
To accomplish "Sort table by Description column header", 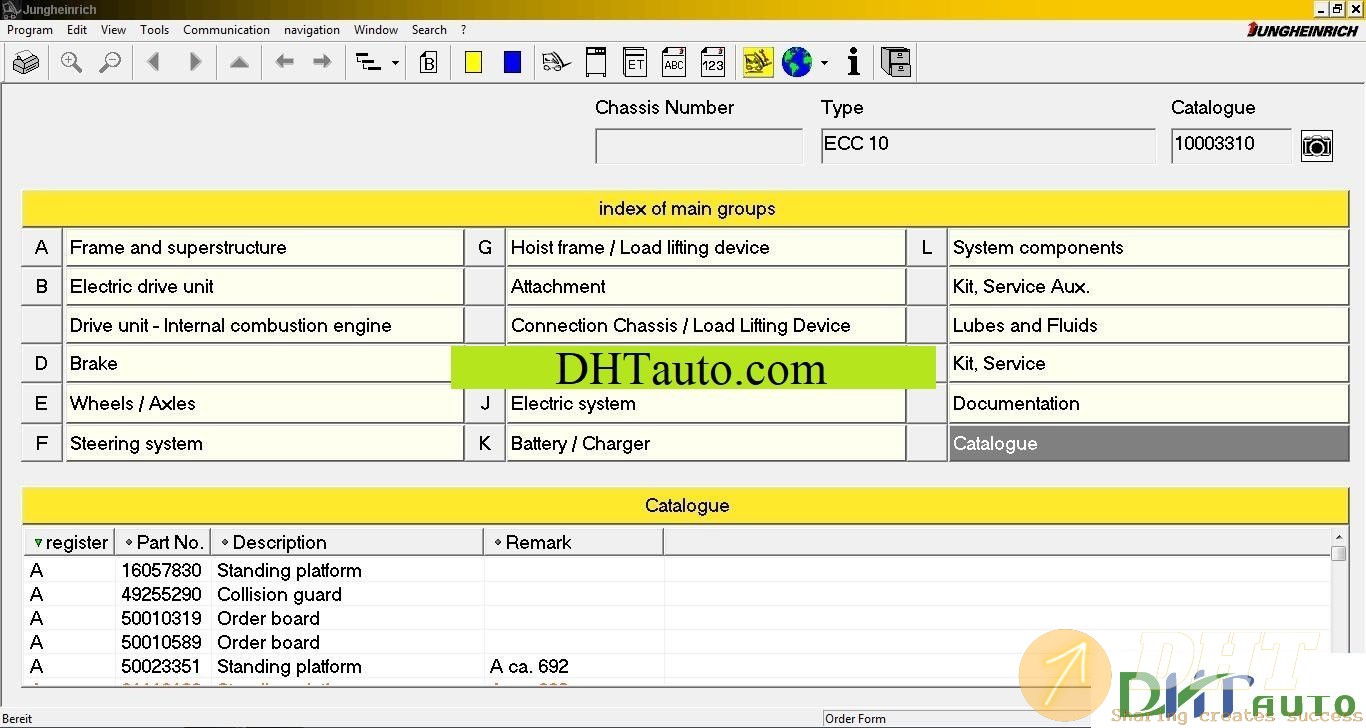I will (347, 542).
